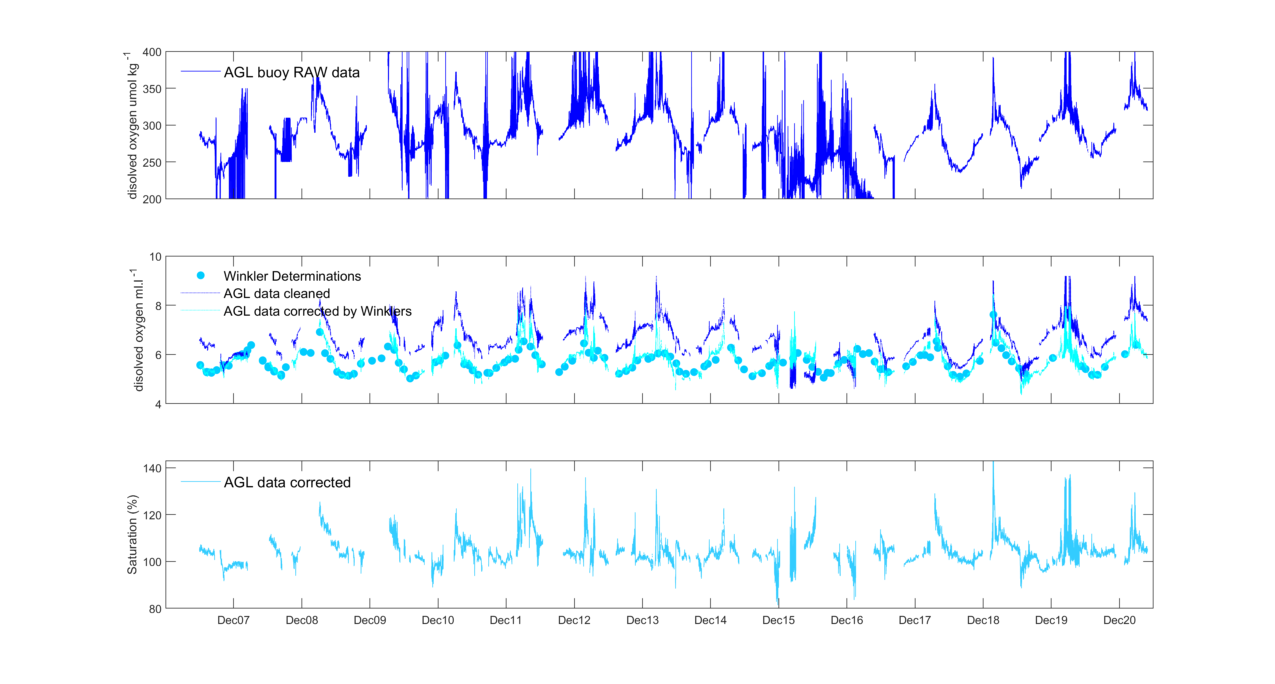Select the light-blue line sample in saturation legend
This screenshot has width=1275, height=684.
point(199,482)
